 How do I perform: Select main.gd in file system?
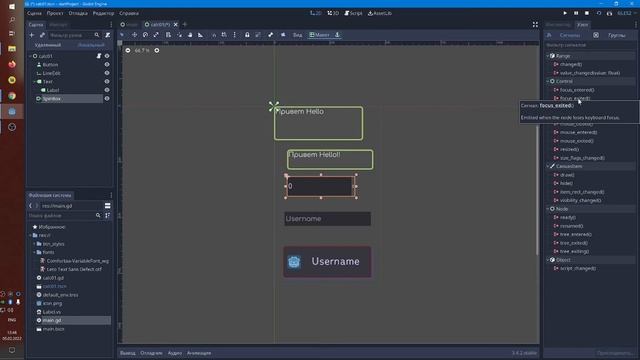click(x=52, y=320)
